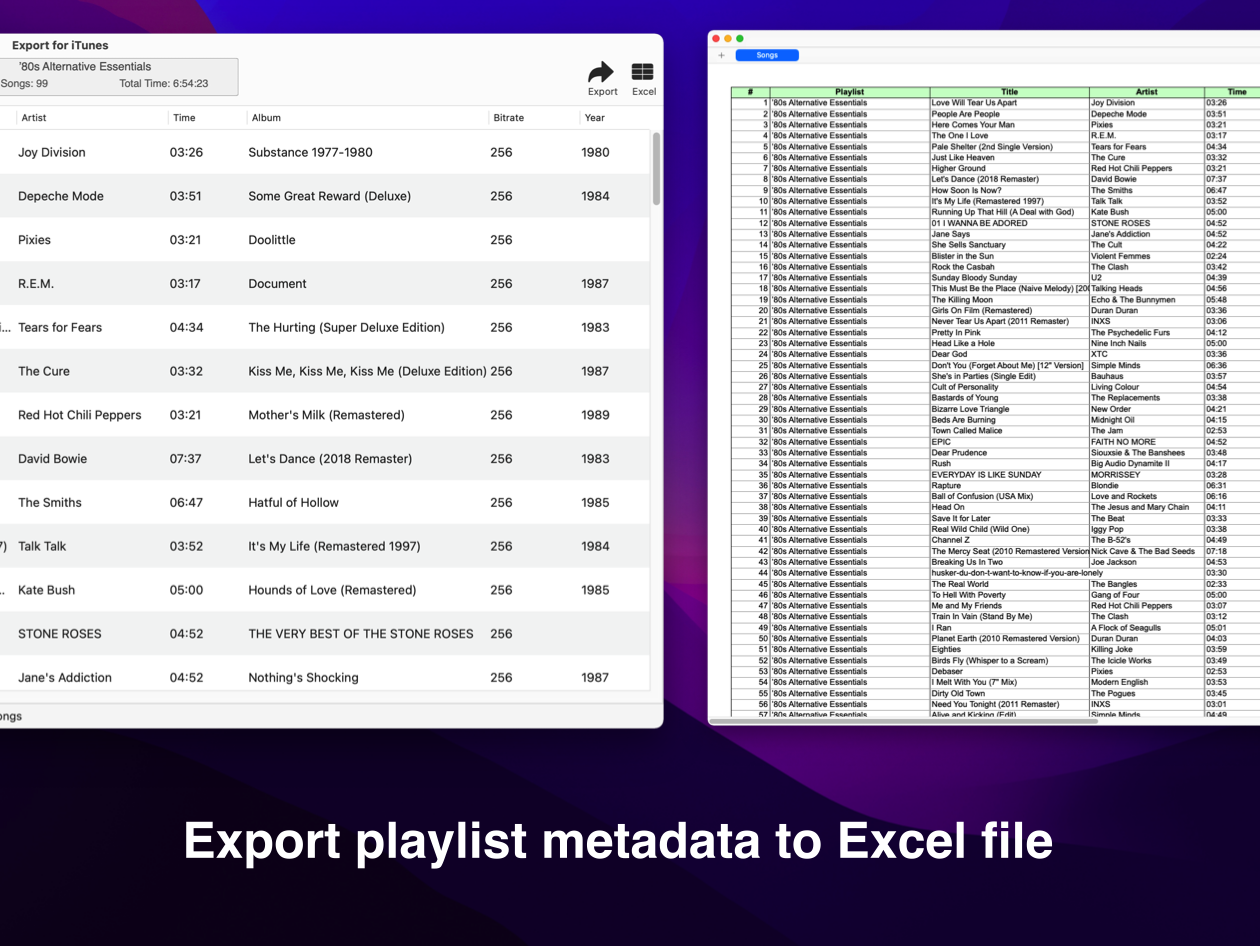Click album Hatful of Hollow
The image size is (1260, 946).
click(293, 502)
